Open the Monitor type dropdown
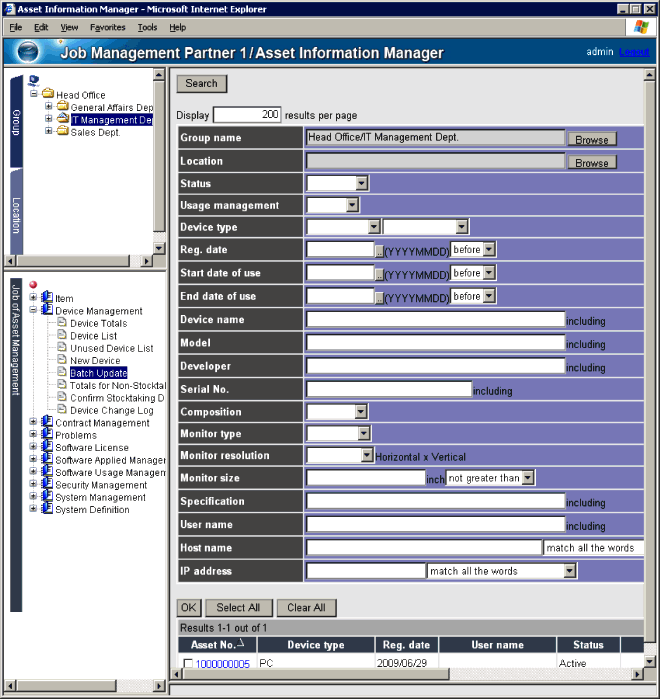Image resolution: width=660 pixels, height=699 pixels. [363, 434]
